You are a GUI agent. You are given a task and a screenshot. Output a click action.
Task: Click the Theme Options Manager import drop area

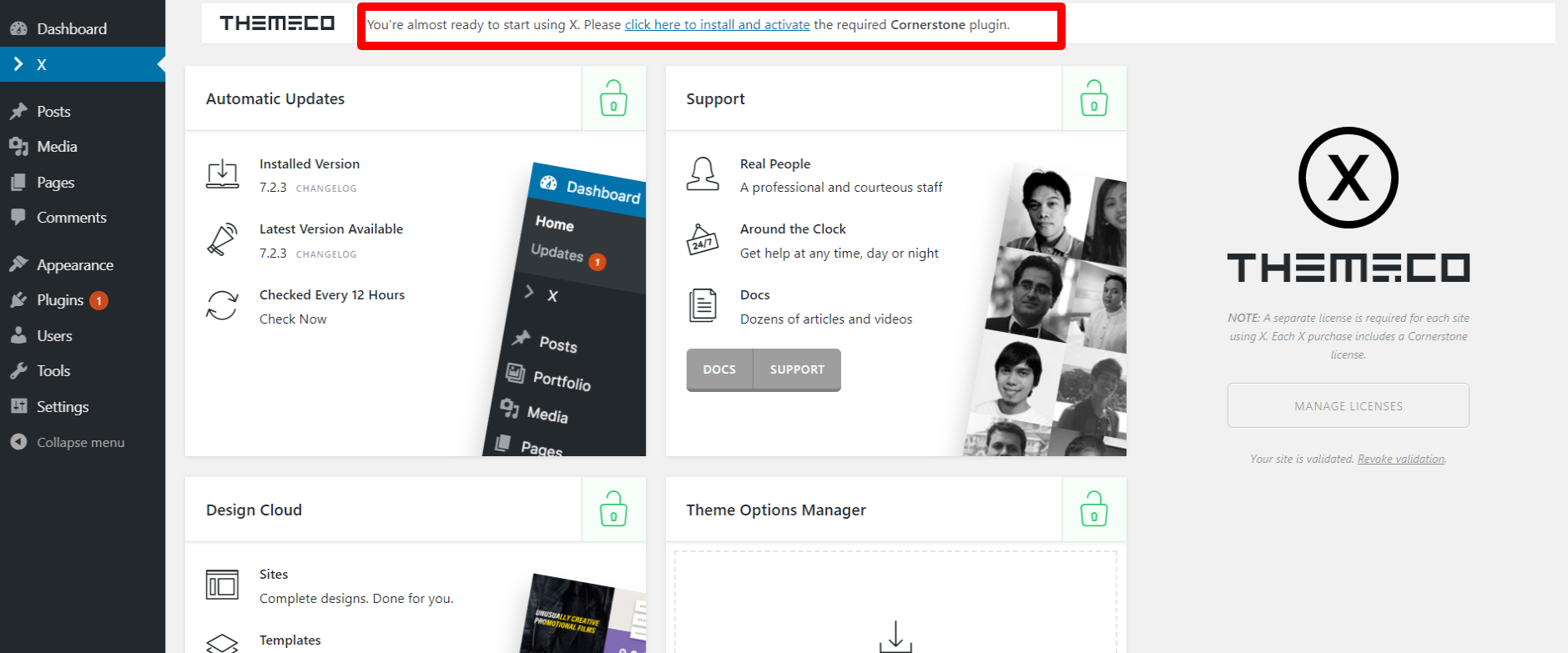(895, 602)
